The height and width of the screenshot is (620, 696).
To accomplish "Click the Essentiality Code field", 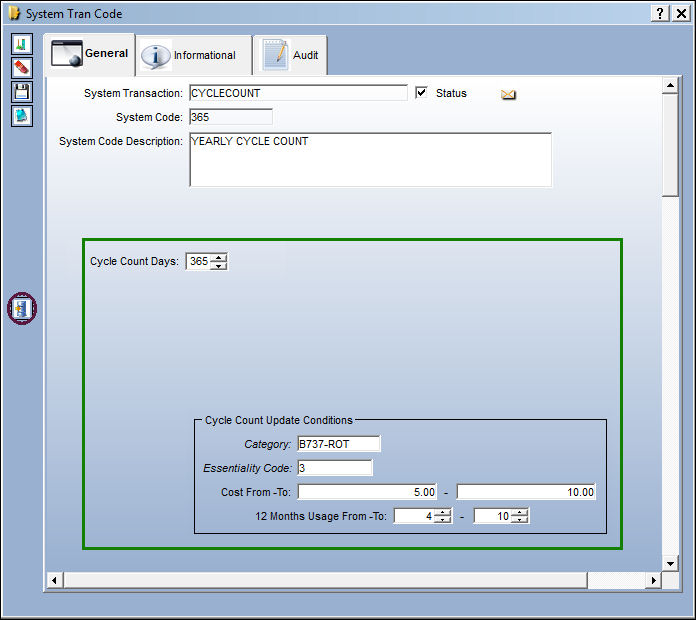I will click(x=335, y=468).
